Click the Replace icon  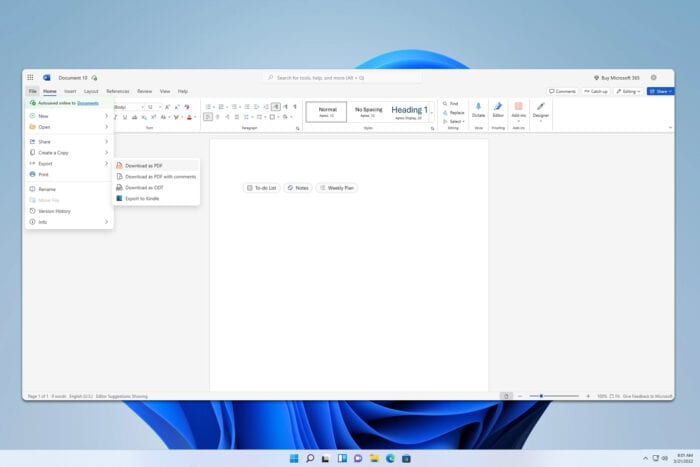click(445, 113)
